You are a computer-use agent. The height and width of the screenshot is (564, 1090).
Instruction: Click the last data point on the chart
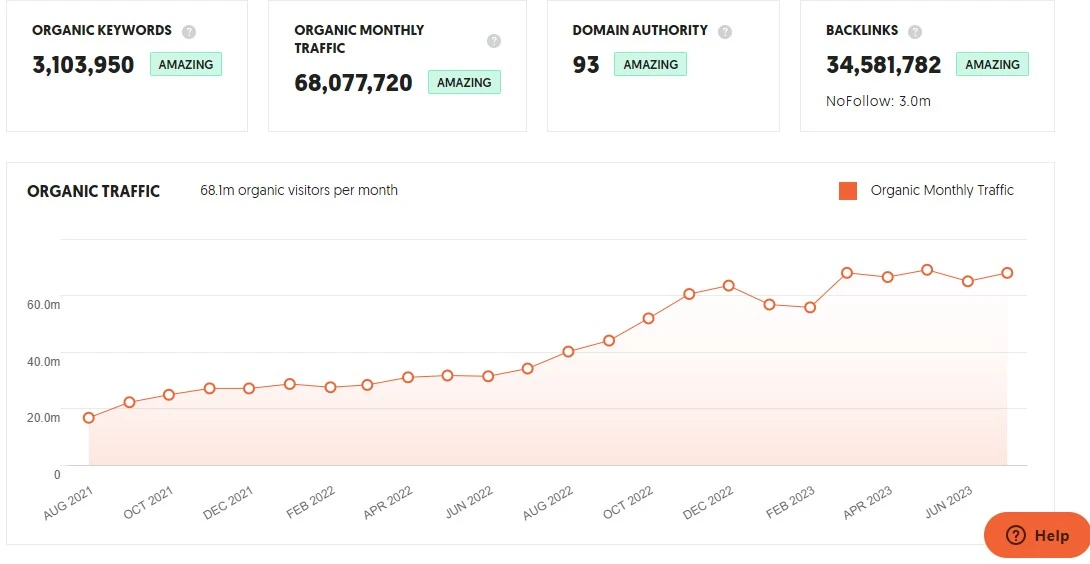pyautogui.click(x=1007, y=273)
